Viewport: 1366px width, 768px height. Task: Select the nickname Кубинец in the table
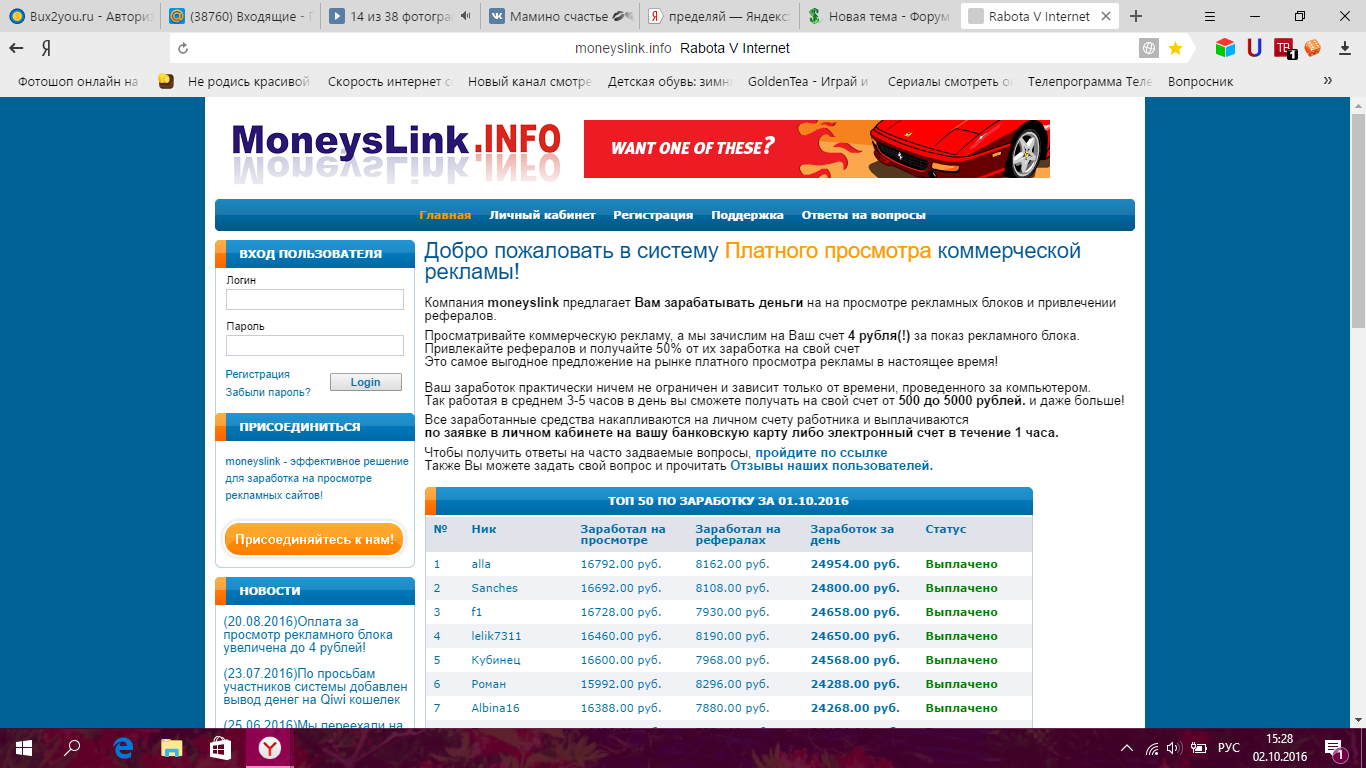(x=496, y=660)
